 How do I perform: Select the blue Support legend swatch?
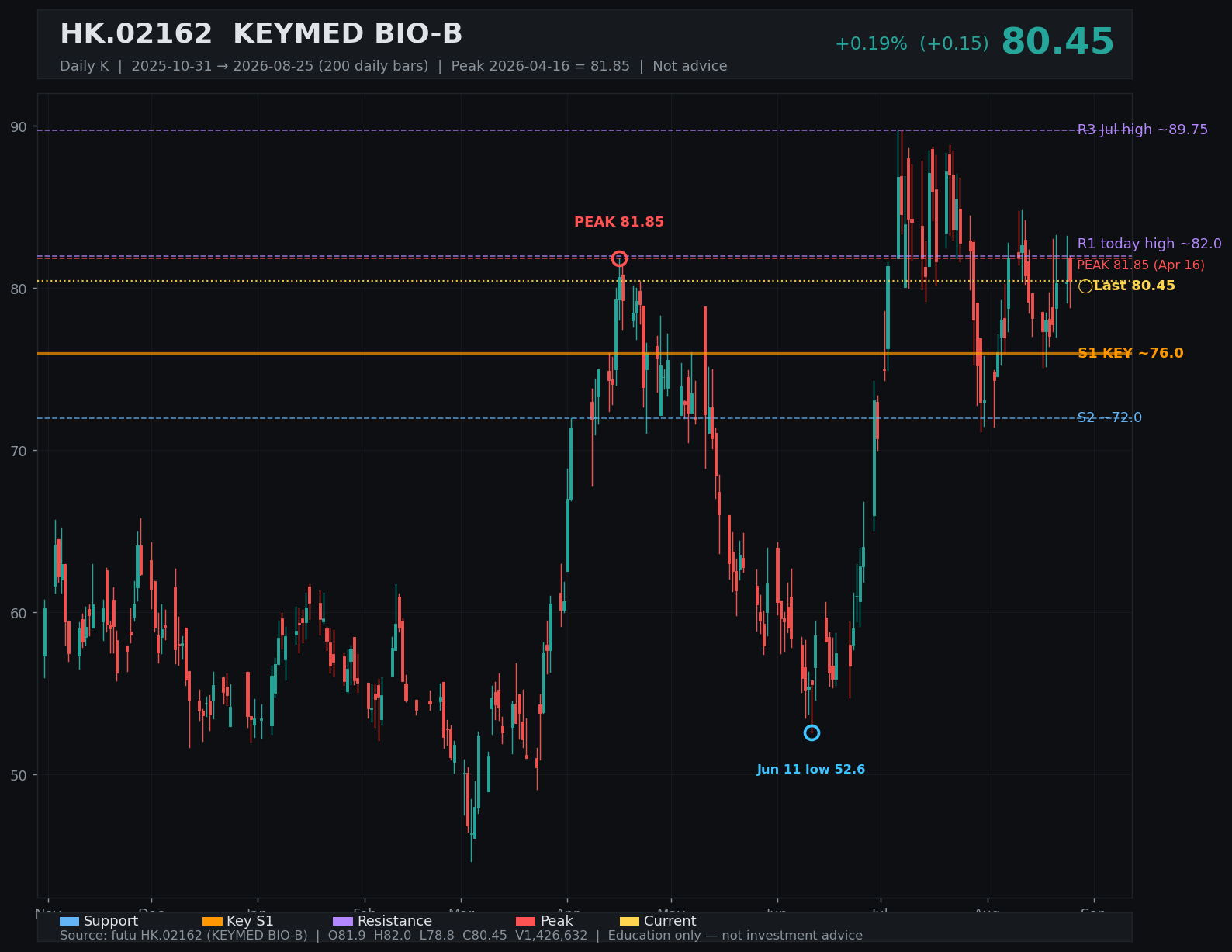pyautogui.click(x=69, y=921)
